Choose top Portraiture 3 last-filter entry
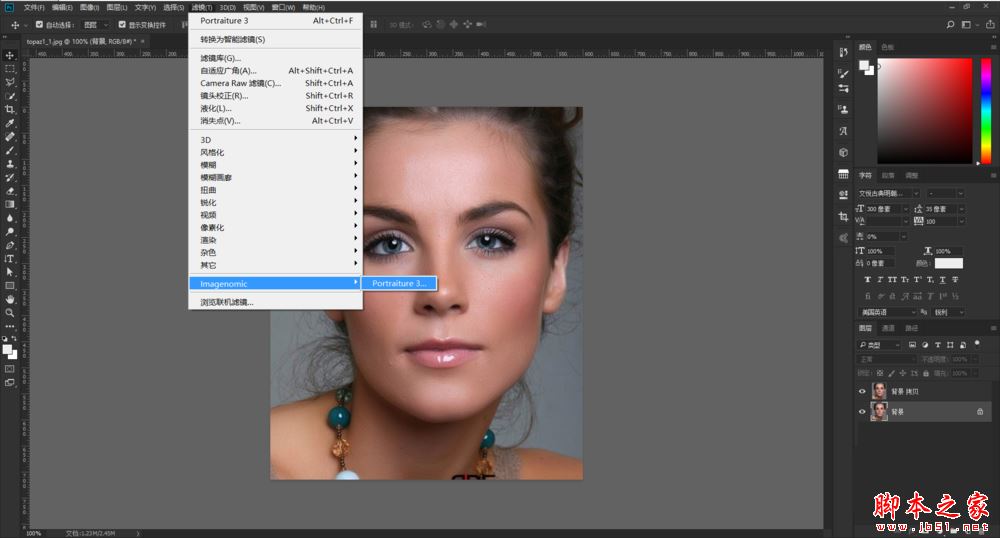 [276, 21]
